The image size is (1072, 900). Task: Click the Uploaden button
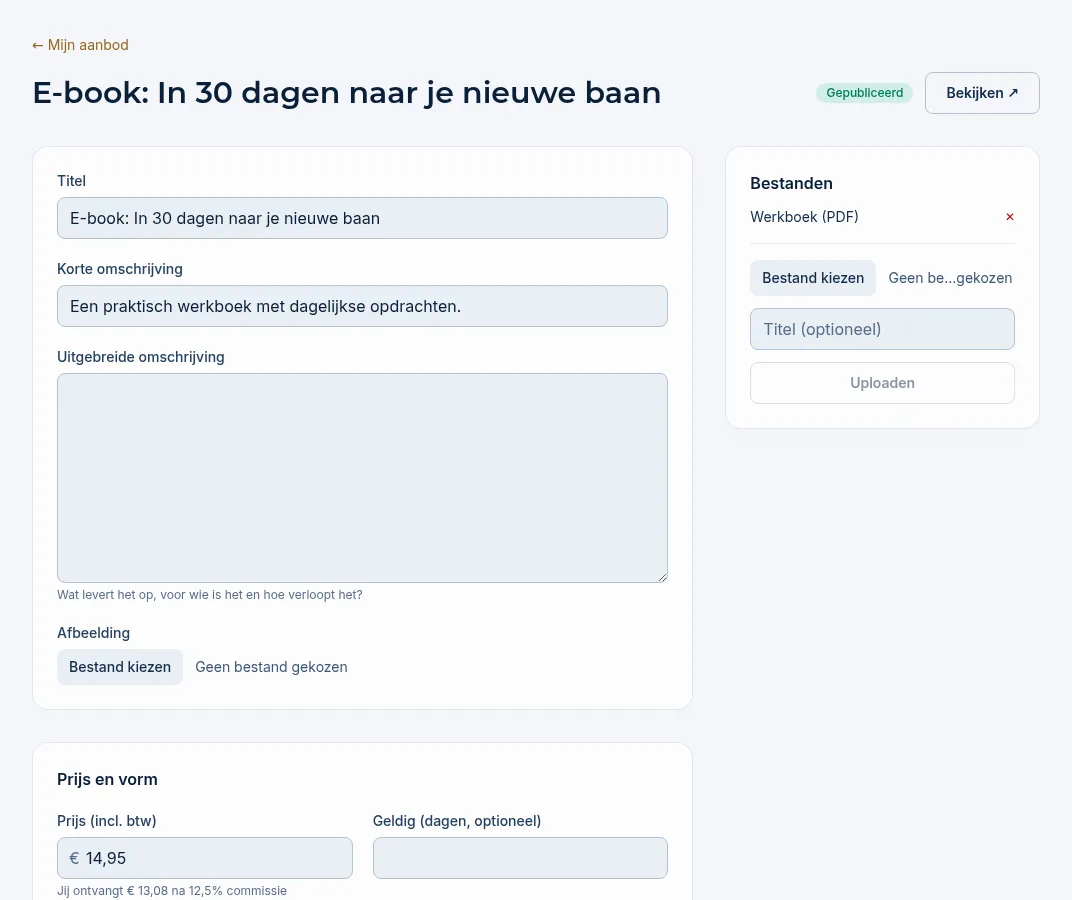click(882, 383)
